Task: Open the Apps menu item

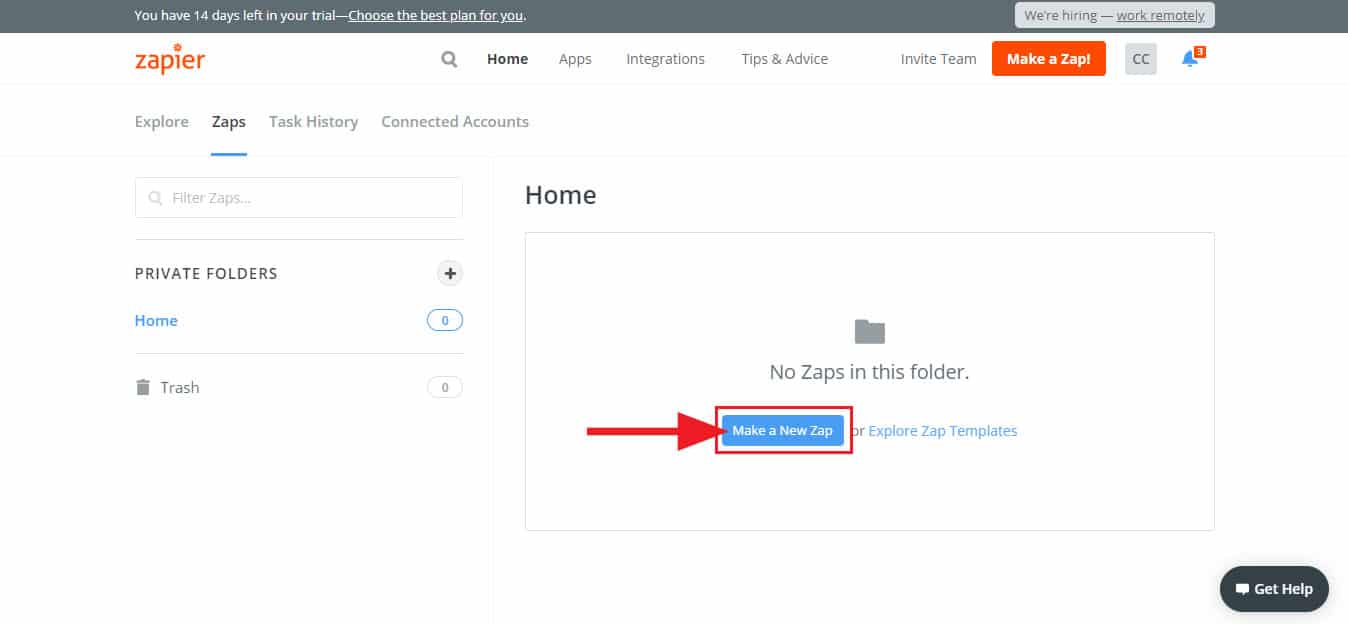Action: [575, 59]
